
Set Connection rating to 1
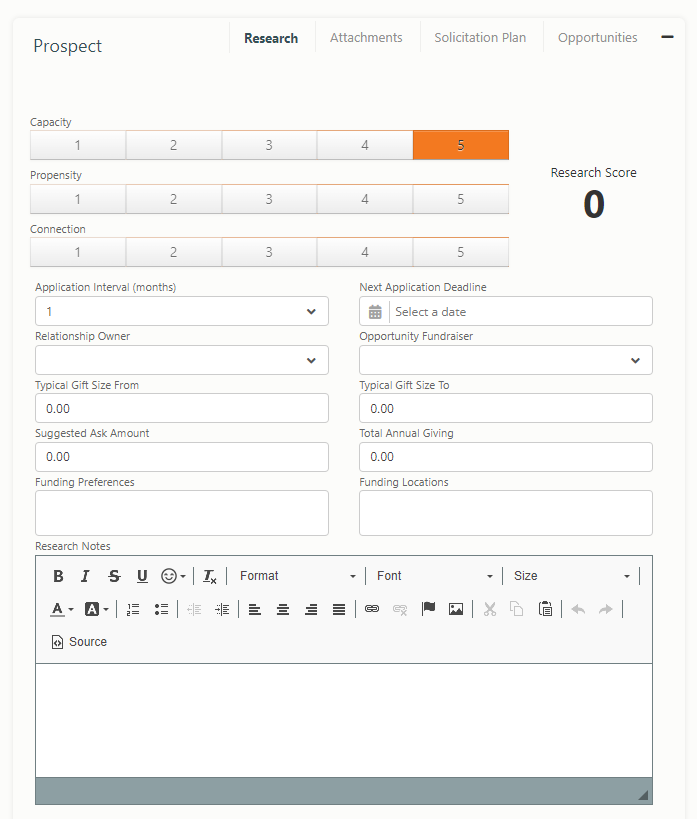78,252
